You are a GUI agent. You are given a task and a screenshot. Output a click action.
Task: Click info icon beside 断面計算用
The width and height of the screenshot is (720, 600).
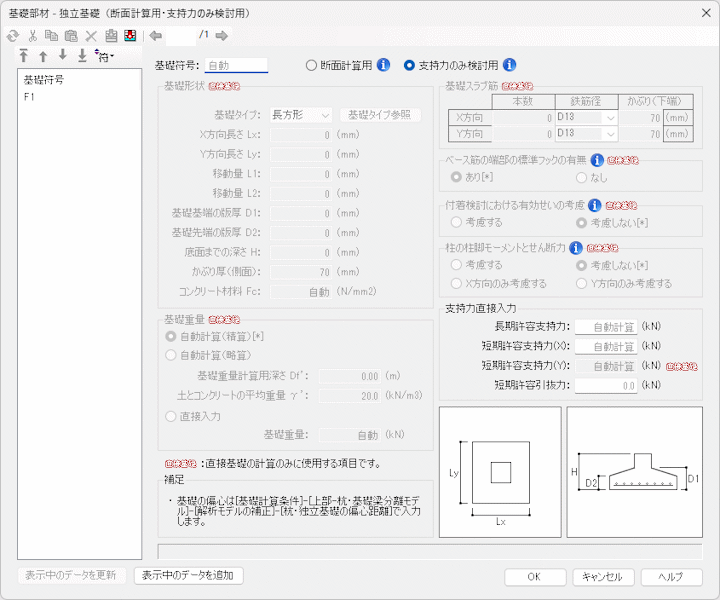point(383,65)
